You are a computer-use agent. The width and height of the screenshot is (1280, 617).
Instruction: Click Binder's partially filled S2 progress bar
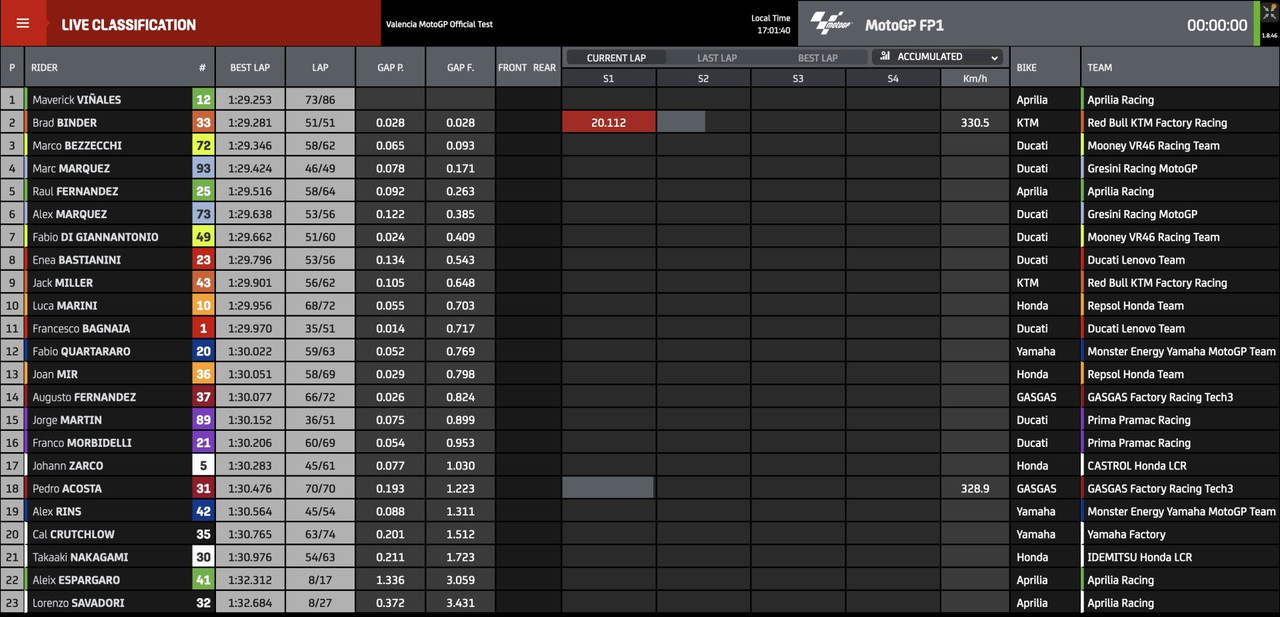pyautogui.click(x=681, y=123)
